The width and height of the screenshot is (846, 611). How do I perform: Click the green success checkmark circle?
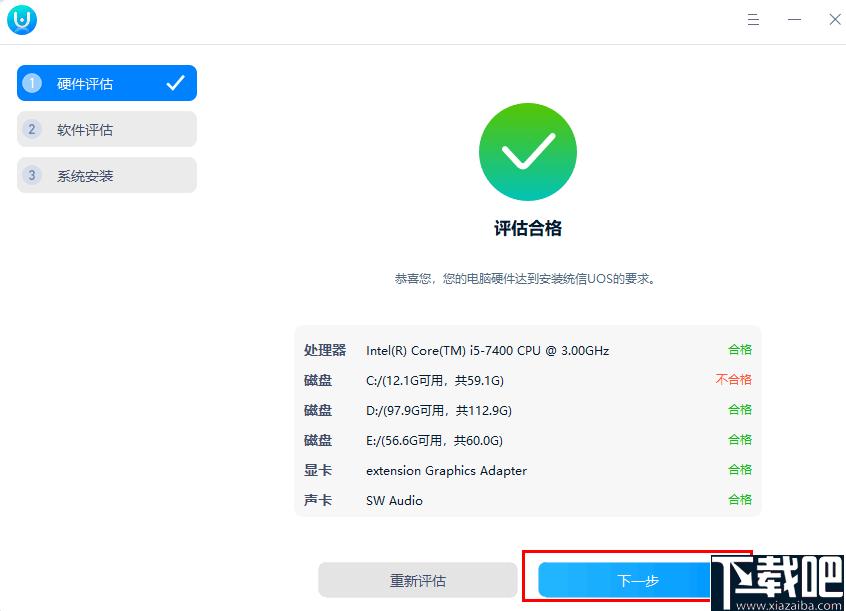[528, 152]
